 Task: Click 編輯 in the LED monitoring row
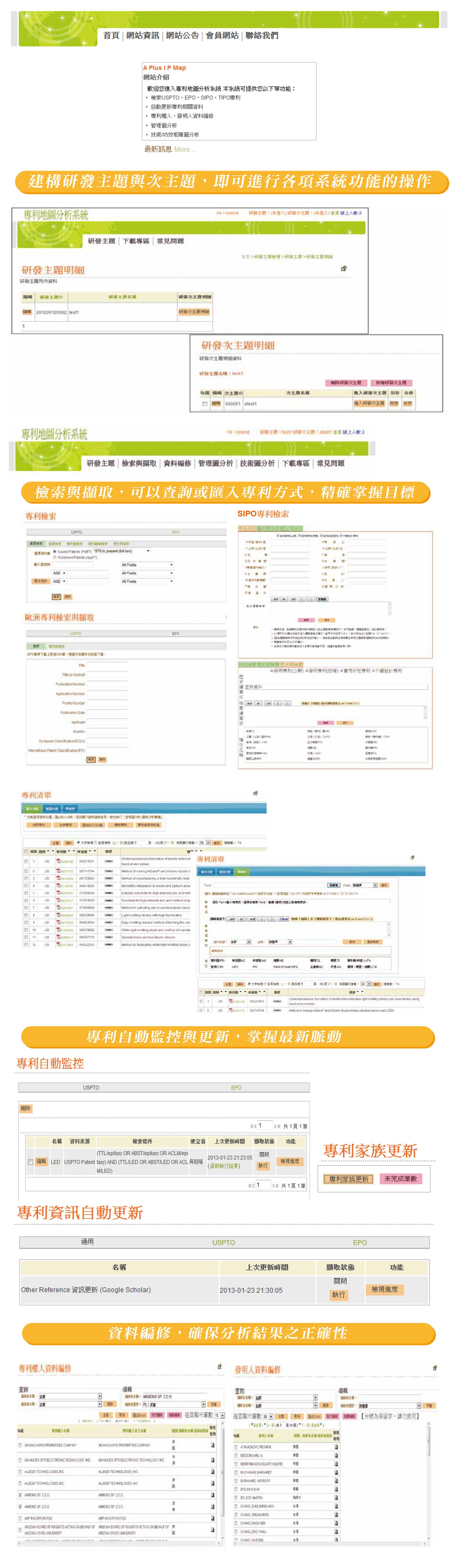tap(41, 1161)
